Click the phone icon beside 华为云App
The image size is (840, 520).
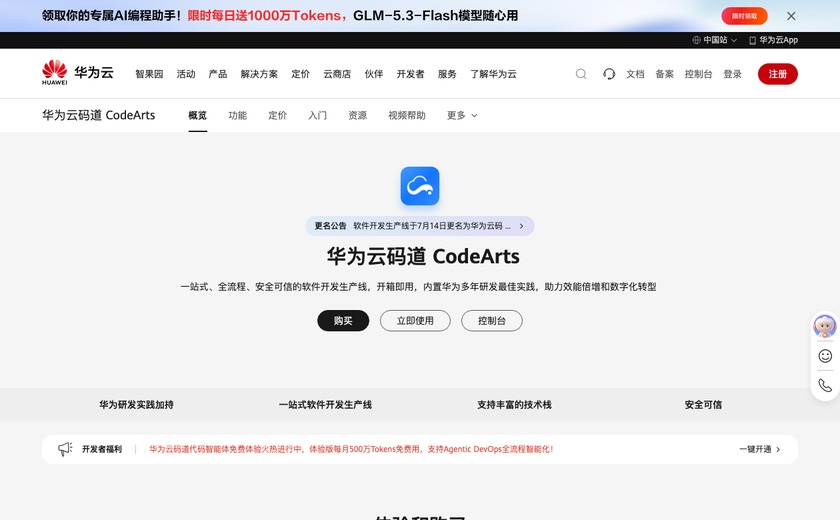click(752, 40)
